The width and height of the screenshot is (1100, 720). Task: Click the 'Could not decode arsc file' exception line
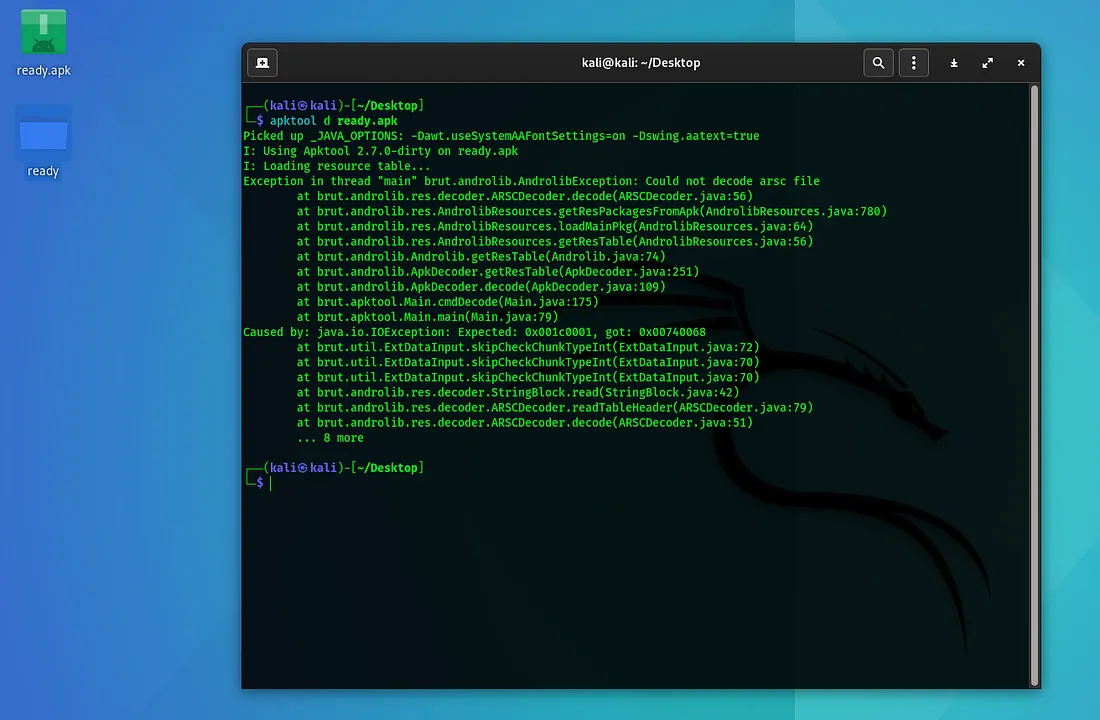pos(530,181)
